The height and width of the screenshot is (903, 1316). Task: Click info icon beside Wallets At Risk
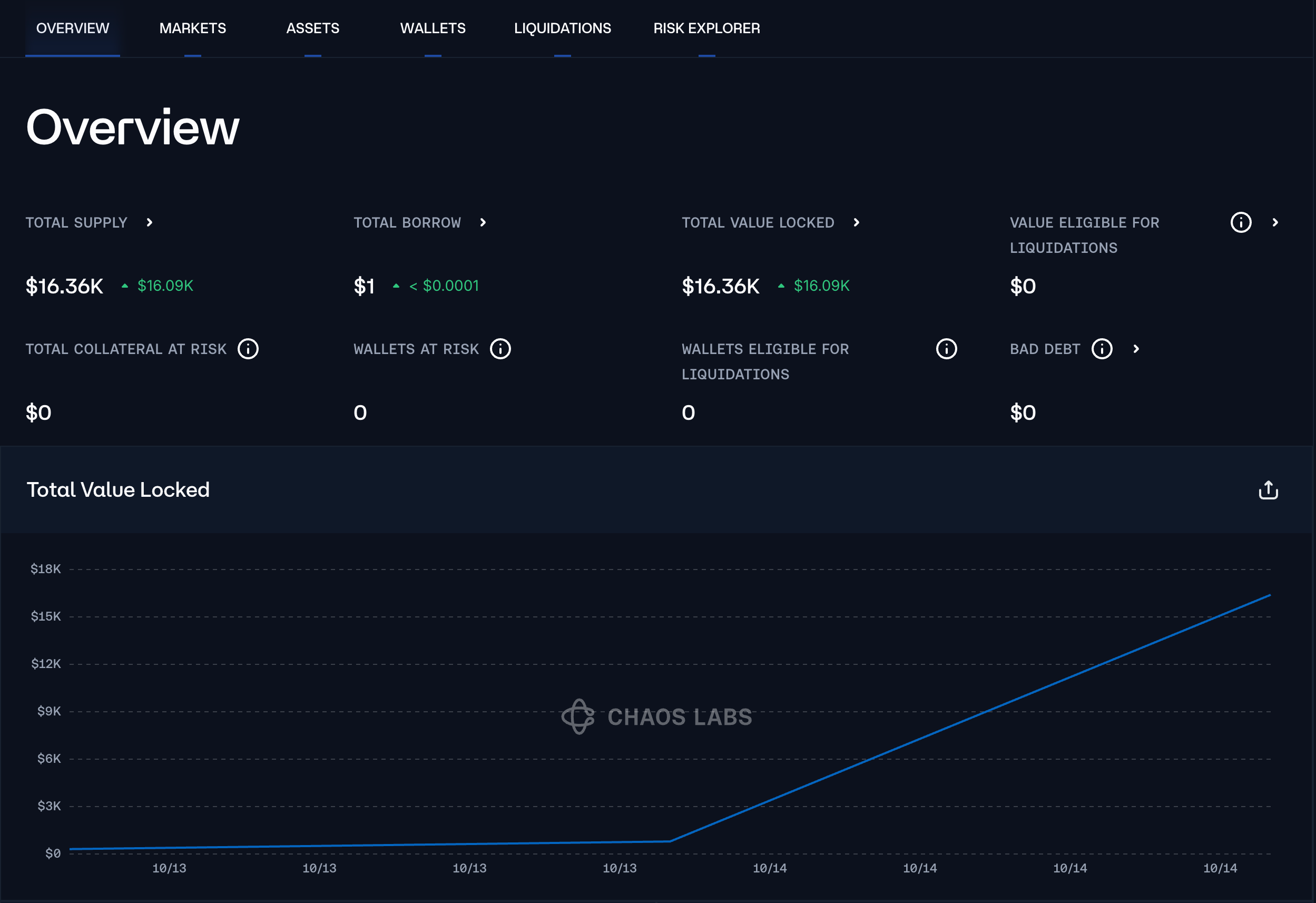pyautogui.click(x=500, y=349)
